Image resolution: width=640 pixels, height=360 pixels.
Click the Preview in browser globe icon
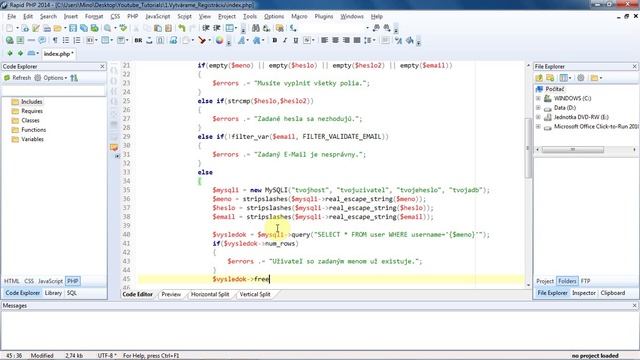tap(9, 40)
